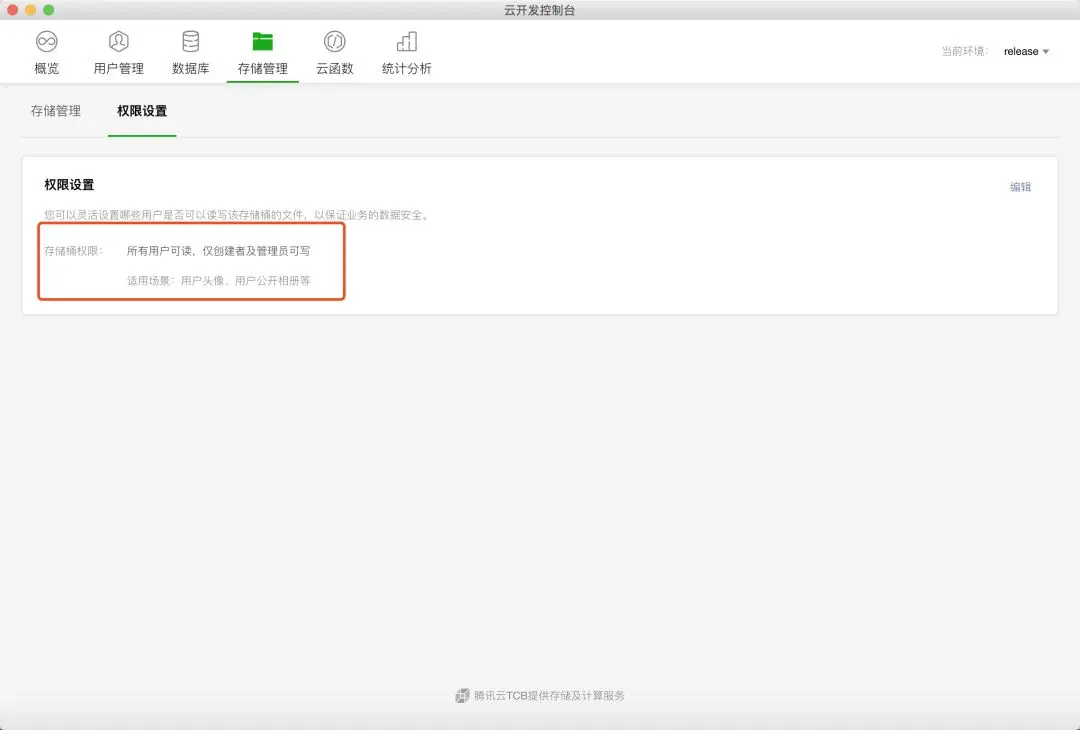
Task: Maximize the window with the green button
Action: tap(48, 10)
